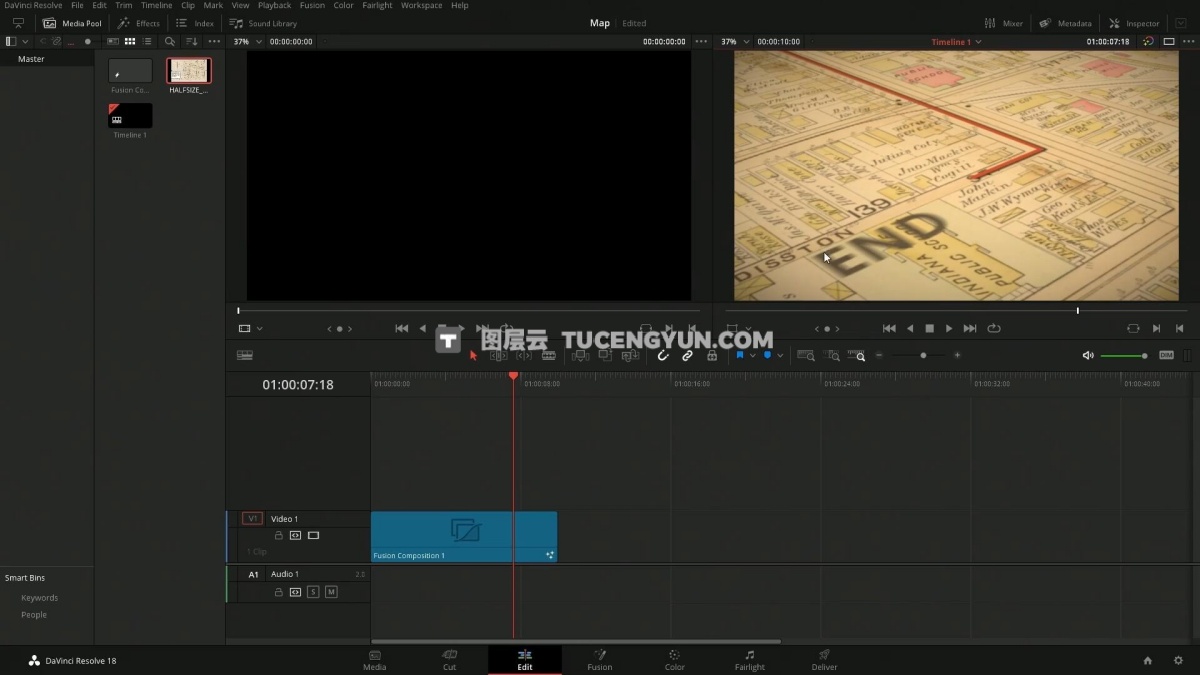
Task: Switch to the Media page
Action: point(375,660)
